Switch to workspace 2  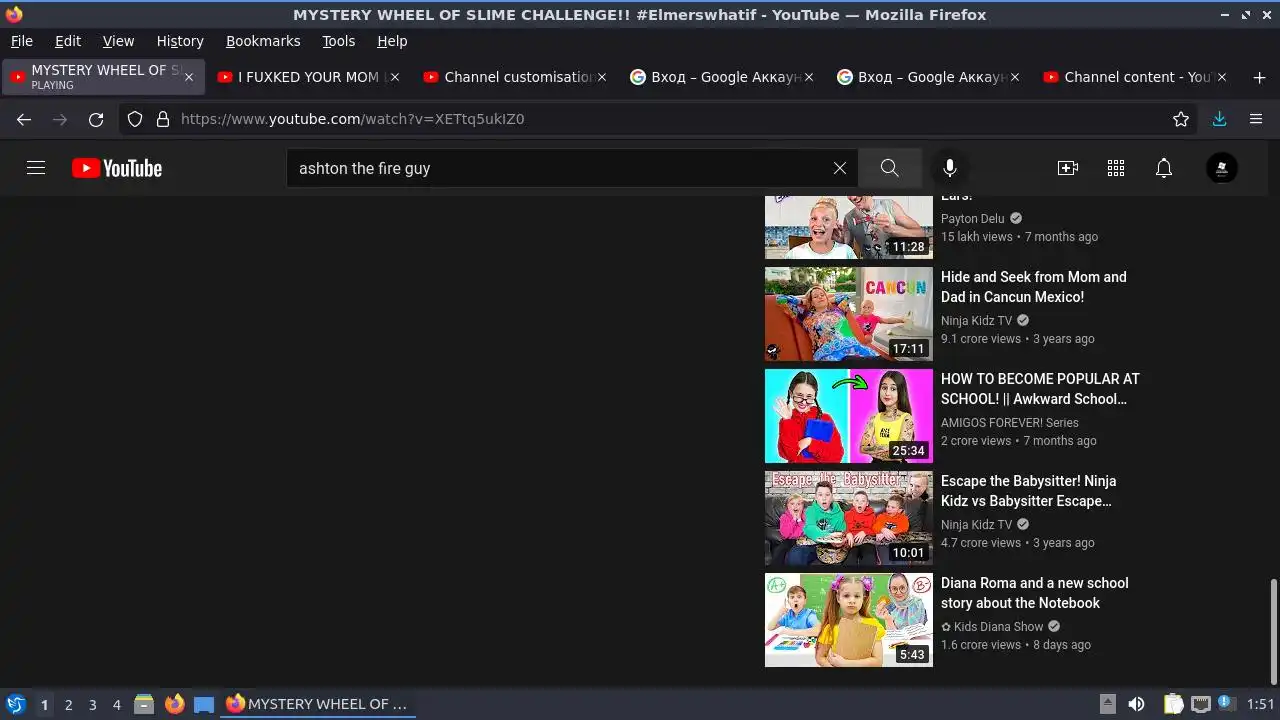pos(68,704)
